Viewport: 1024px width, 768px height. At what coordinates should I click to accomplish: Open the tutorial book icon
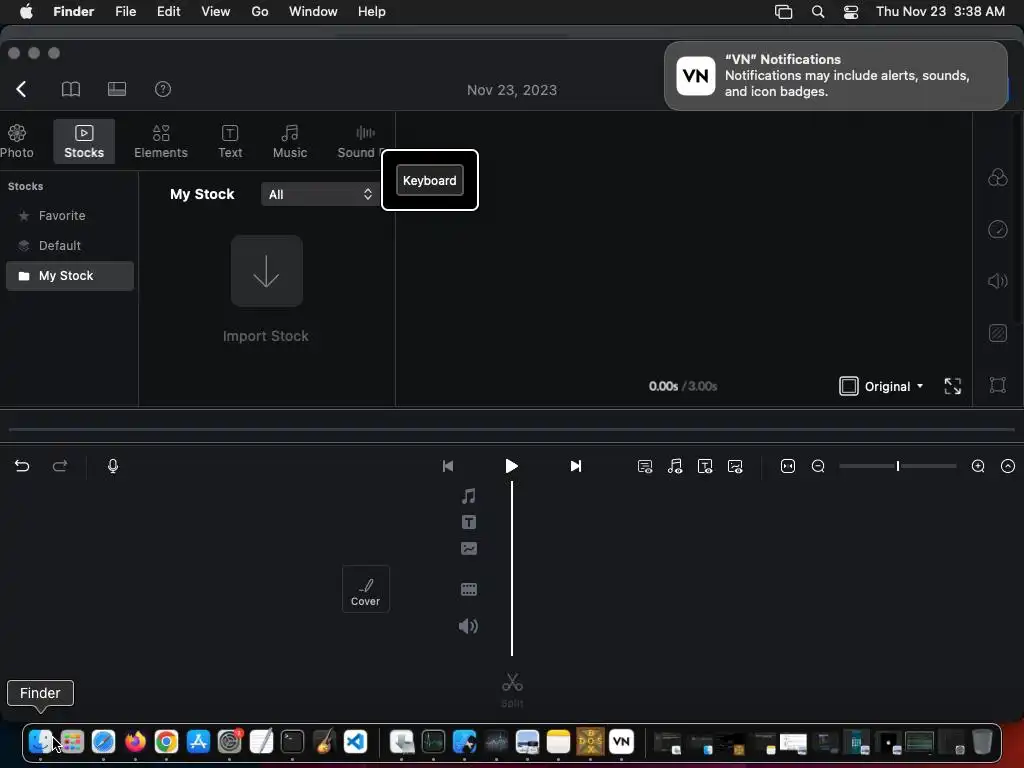[x=71, y=89]
